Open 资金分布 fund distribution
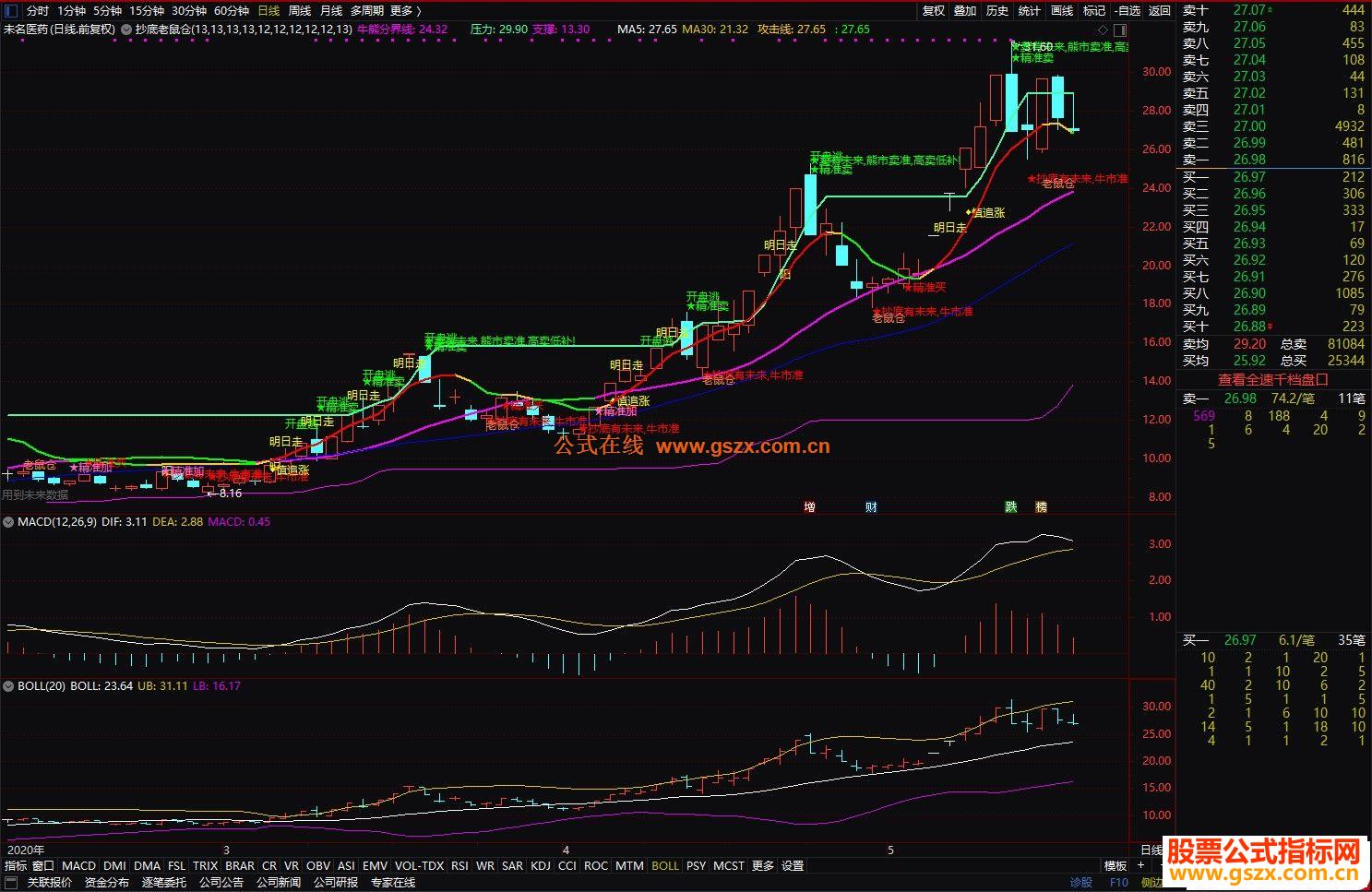This screenshot has height=892, width=1372. click(x=107, y=883)
